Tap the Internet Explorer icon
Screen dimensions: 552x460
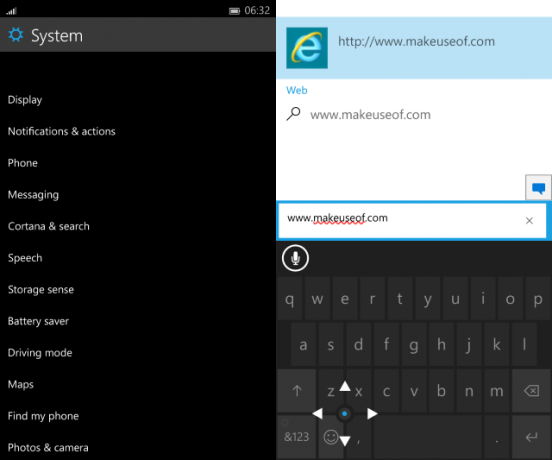point(307,48)
